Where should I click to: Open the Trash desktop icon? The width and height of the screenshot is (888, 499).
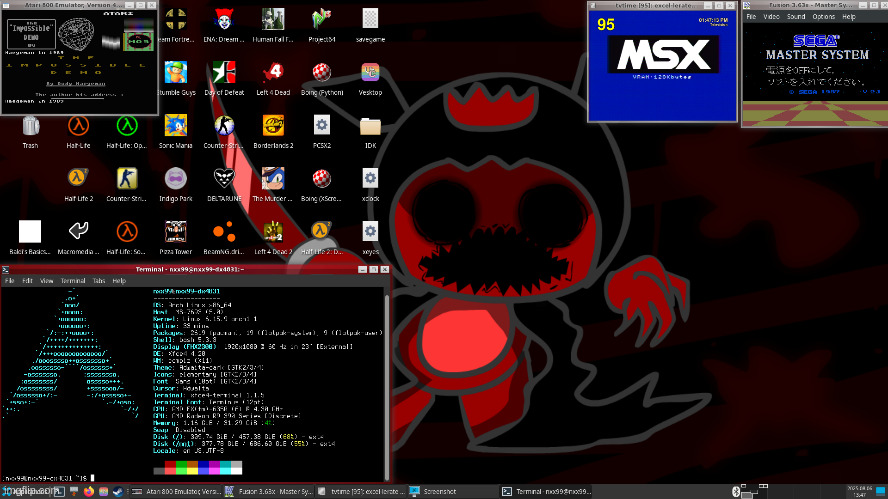coord(31,126)
